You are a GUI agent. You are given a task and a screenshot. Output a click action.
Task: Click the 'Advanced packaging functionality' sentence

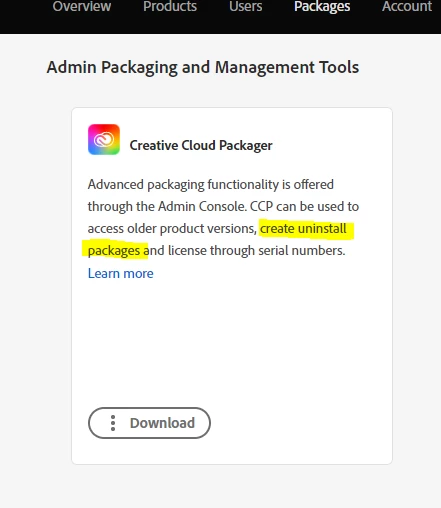(211, 184)
